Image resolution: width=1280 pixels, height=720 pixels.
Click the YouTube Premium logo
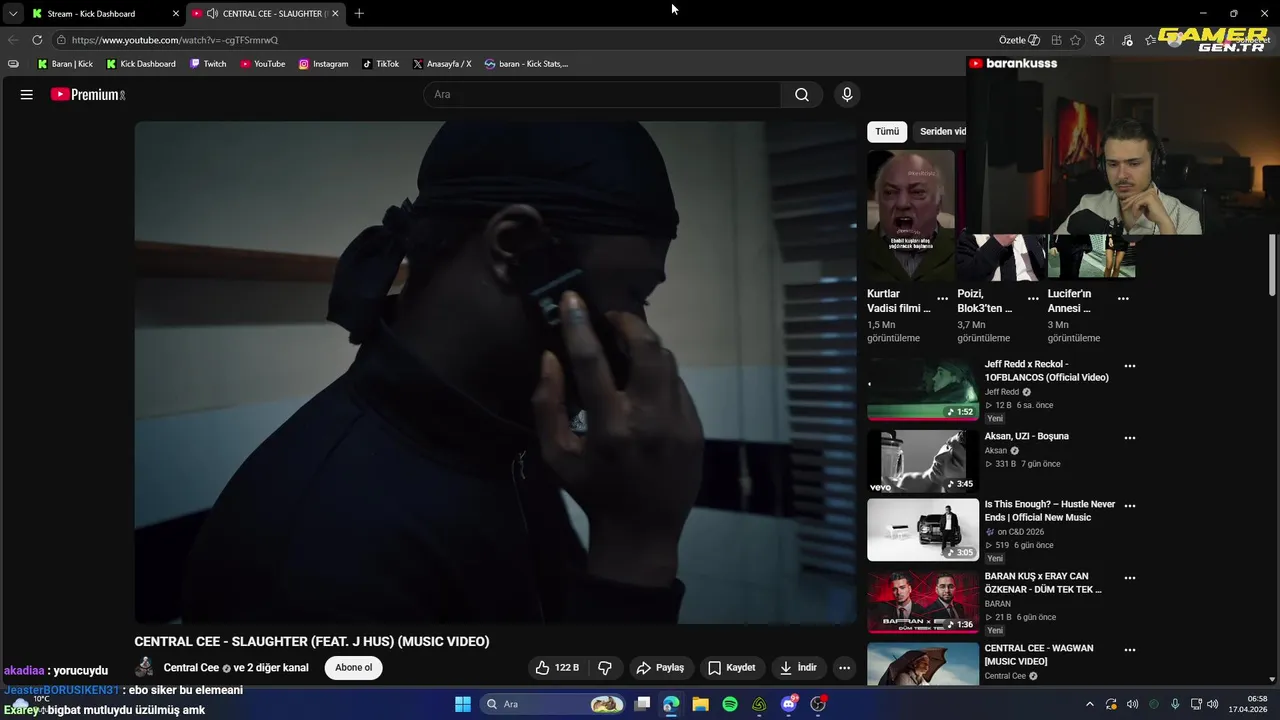click(x=88, y=94)
